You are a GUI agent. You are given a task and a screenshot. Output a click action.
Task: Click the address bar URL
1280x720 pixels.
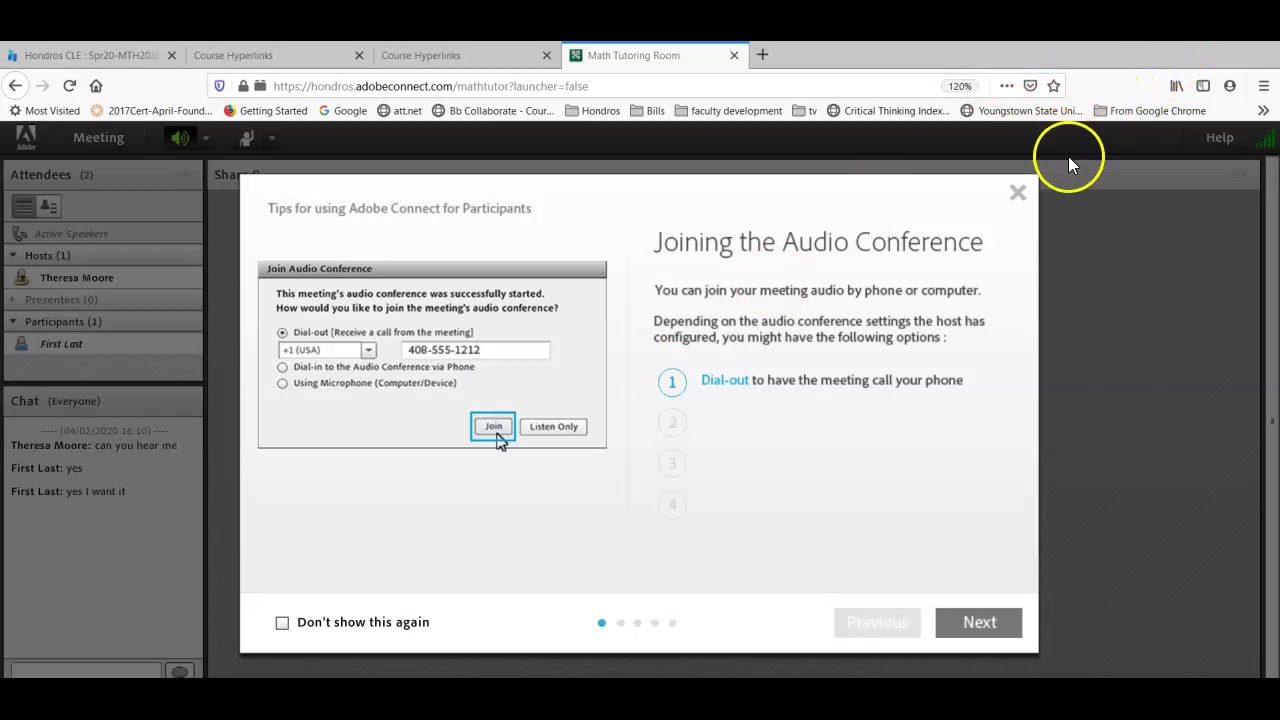[x=430, y=86]
